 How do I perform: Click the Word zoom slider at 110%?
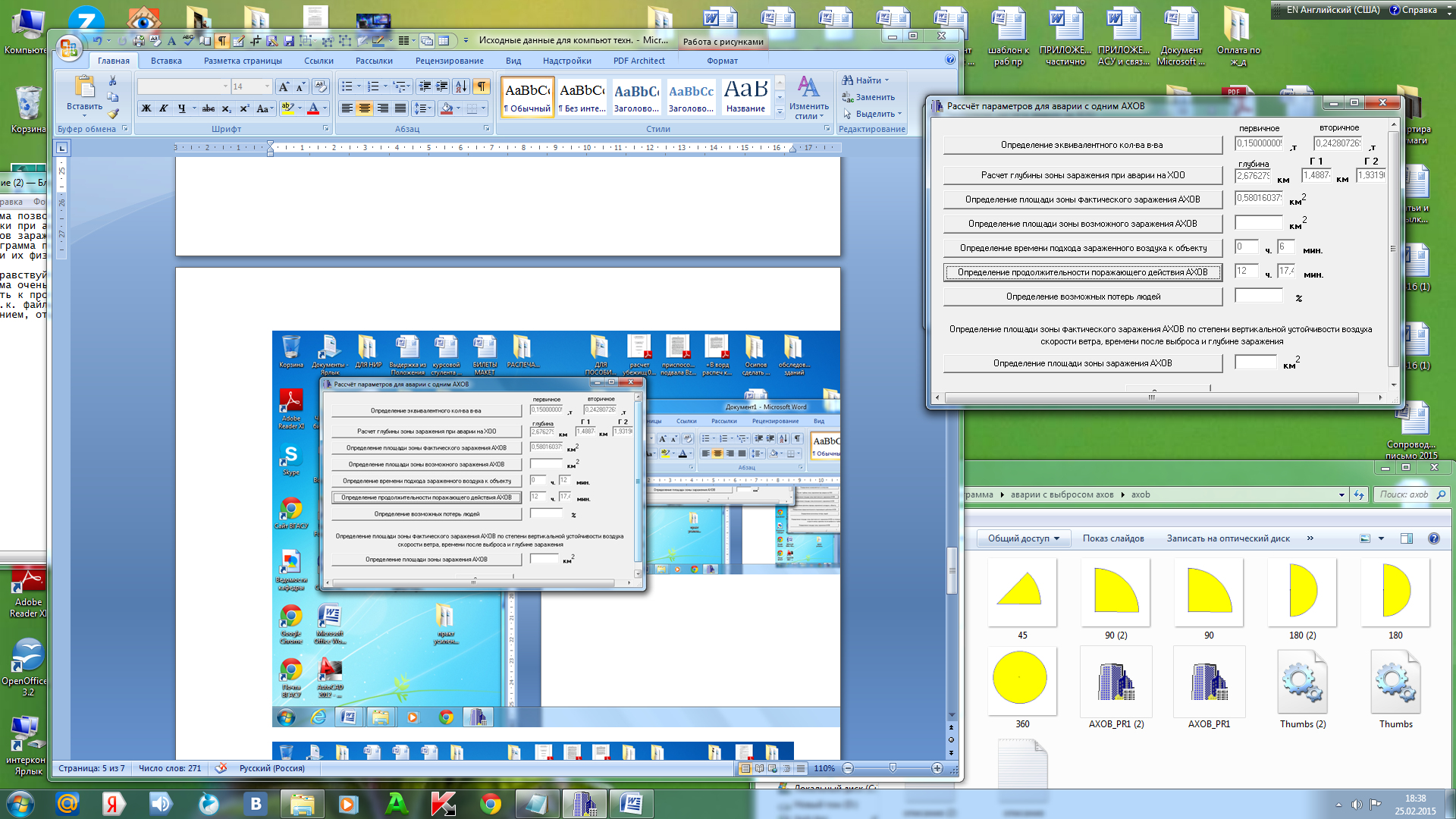coord(893,768)
